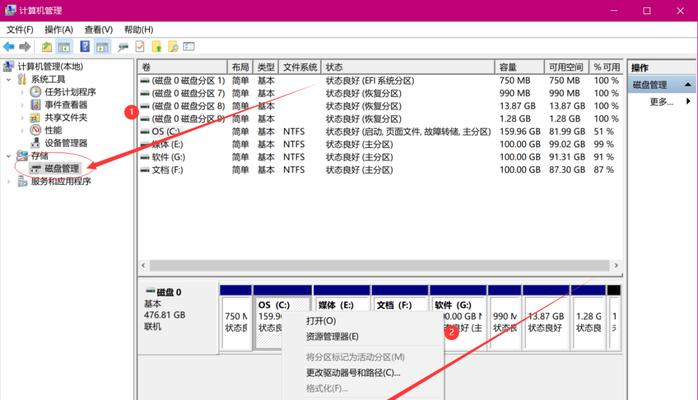This screenshot has width=698, height=400.
Task: Click the 事件查看器 icon
Action: tap(36, 105)
